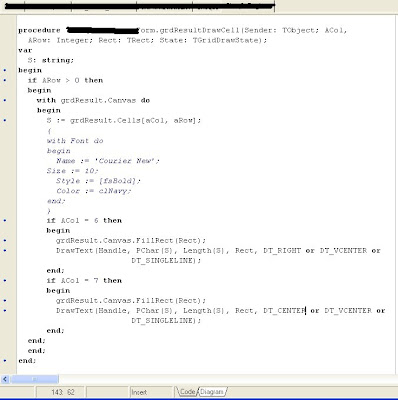The width and height of the screenshot is (398, 400).
Task: Click the 'with grdResult.Canvas do' line
Action: click(93, 100)
